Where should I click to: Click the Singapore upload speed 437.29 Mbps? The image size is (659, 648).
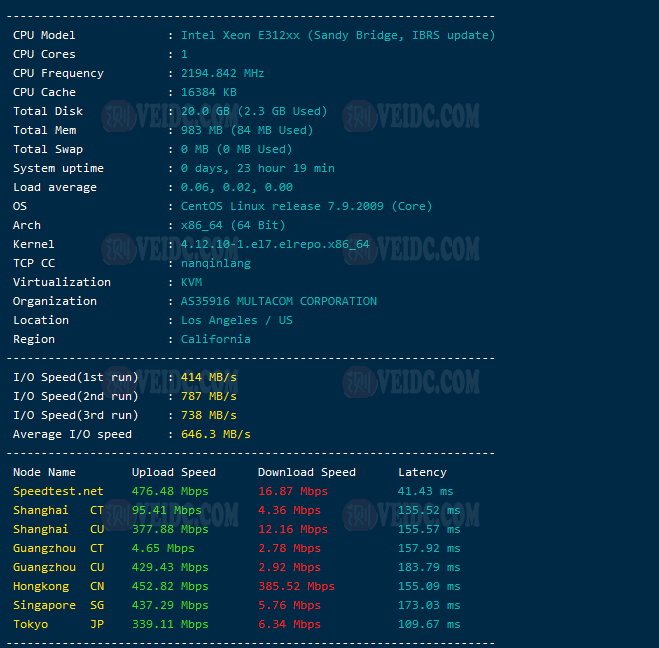[x=170, y=605]
